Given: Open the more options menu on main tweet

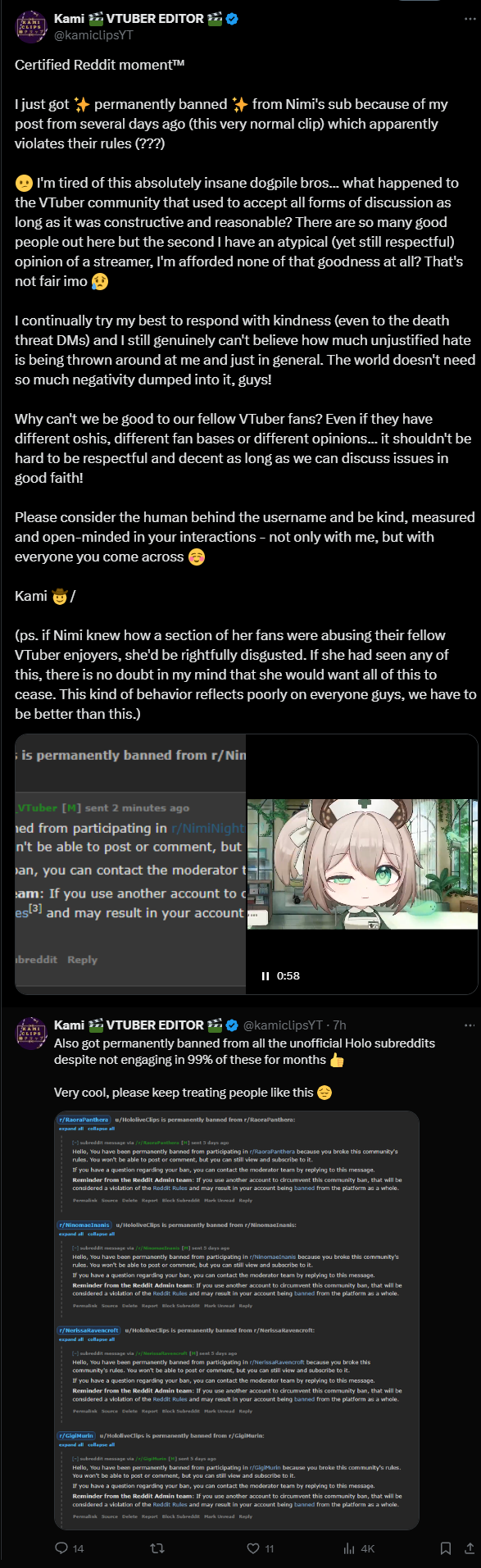Looking at the screenshot, I should coord(470,19).
